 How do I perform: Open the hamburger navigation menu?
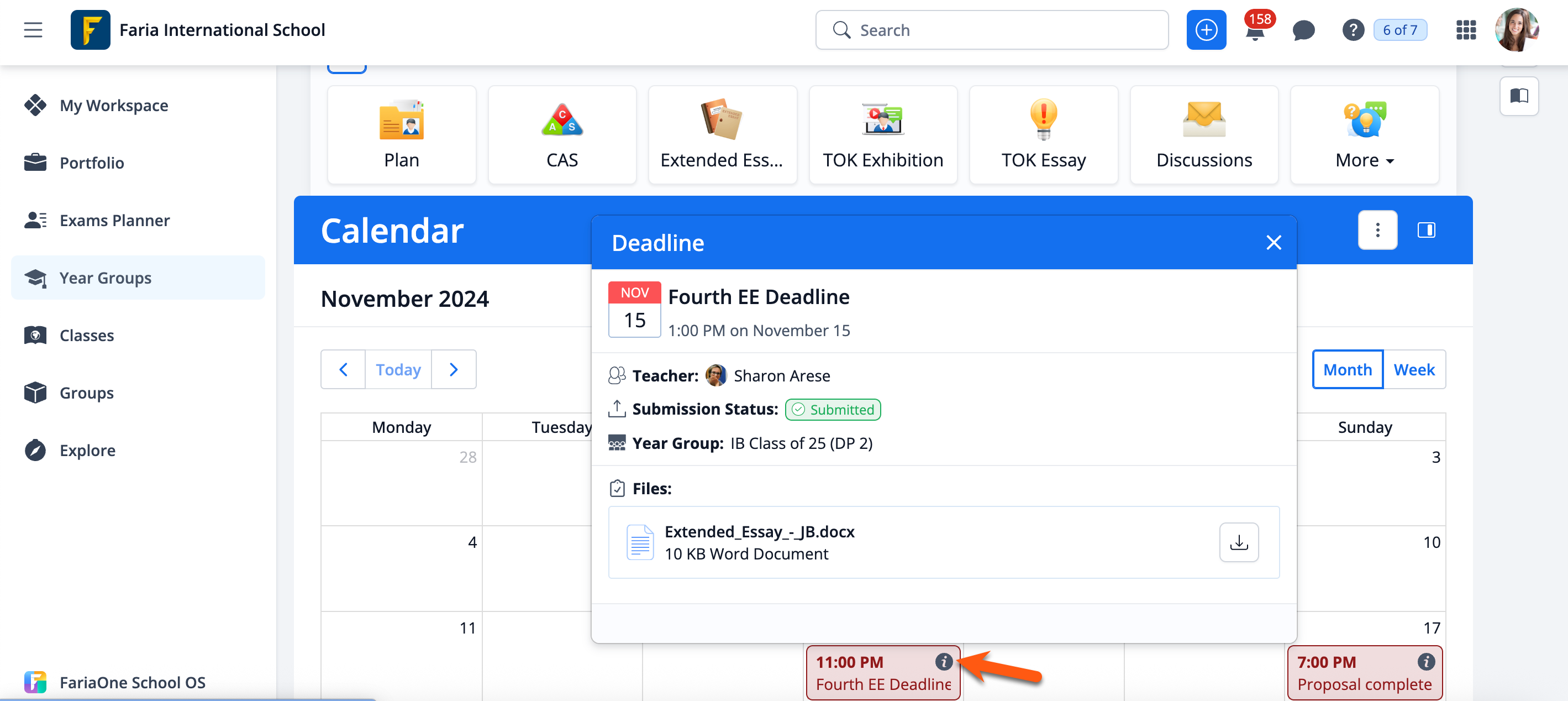(x=33, y=29)
